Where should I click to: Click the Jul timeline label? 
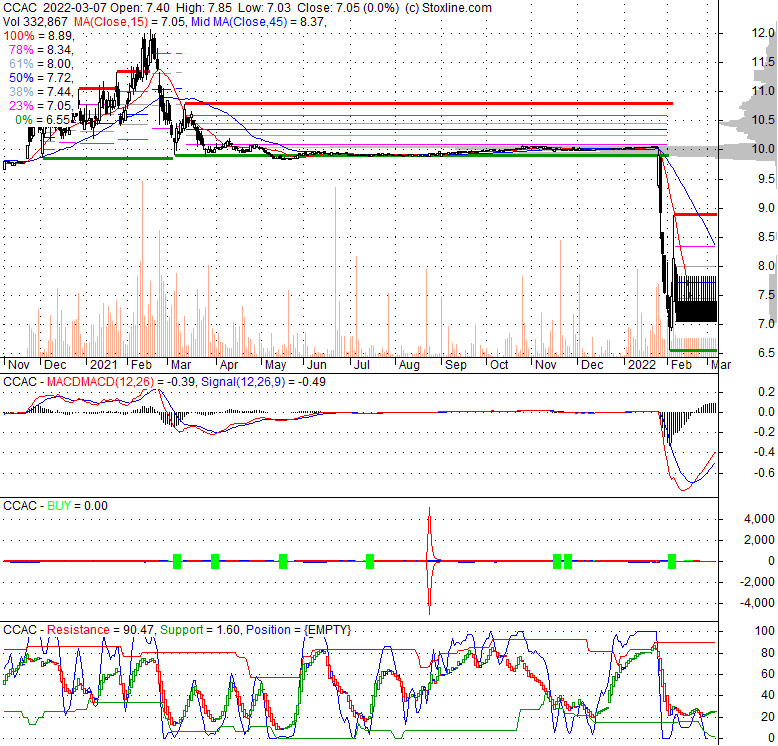point(362,365)
